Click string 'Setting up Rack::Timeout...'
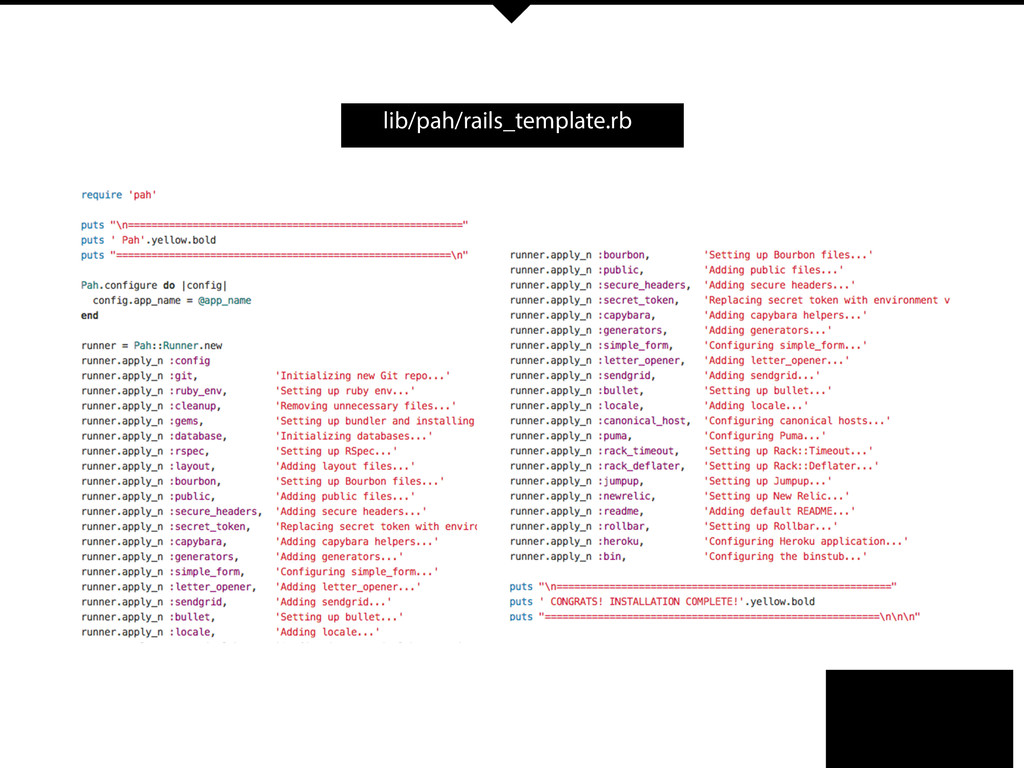This screenshot has width=1024, height=768. [788, 451]
